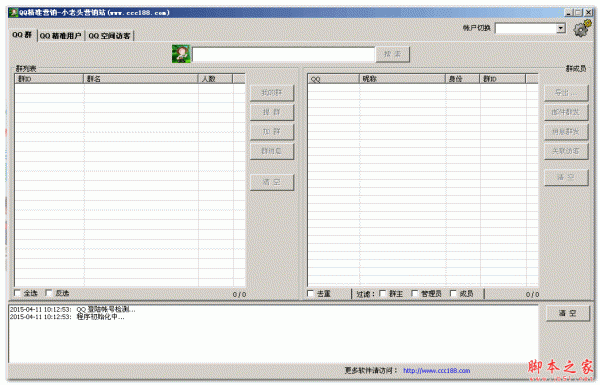Enable the 群主 filter checkbox
The image size is (600, 385).
[382, 294]
